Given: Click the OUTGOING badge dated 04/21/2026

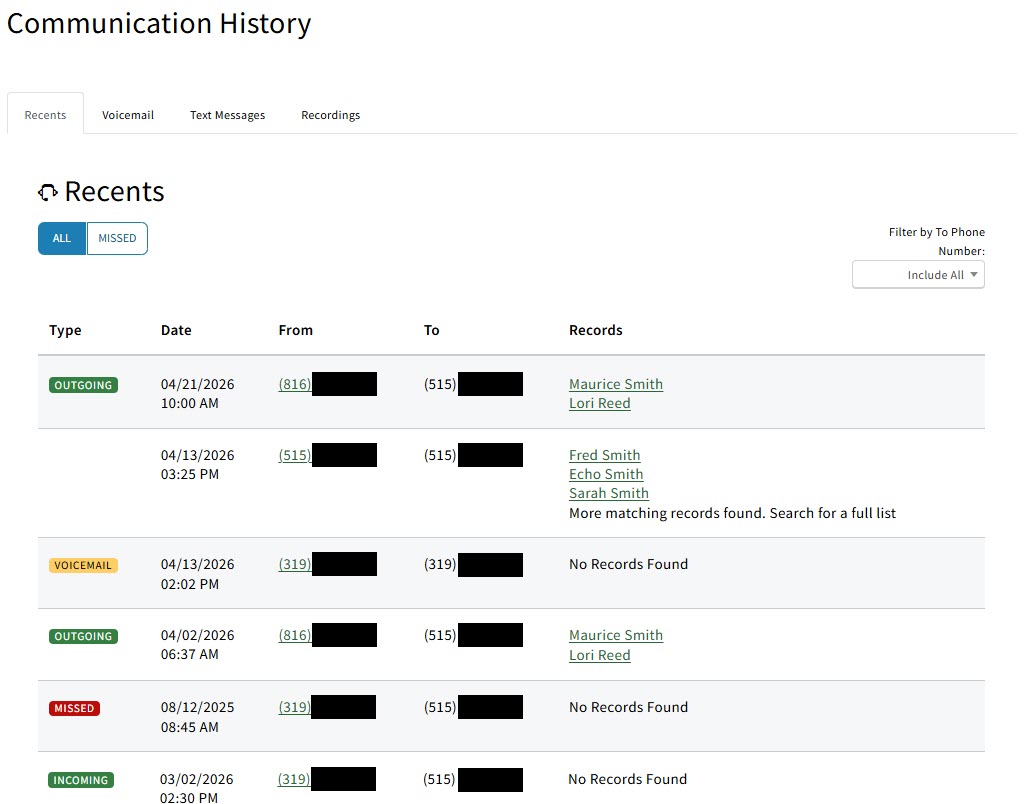Looking at the screenshot, I should click(84, 385).
